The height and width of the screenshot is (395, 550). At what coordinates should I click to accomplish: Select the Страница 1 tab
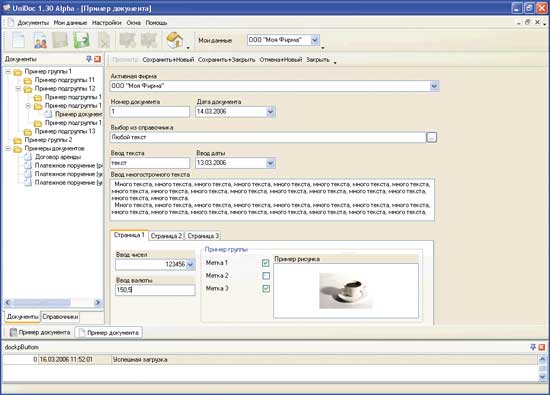129,235
